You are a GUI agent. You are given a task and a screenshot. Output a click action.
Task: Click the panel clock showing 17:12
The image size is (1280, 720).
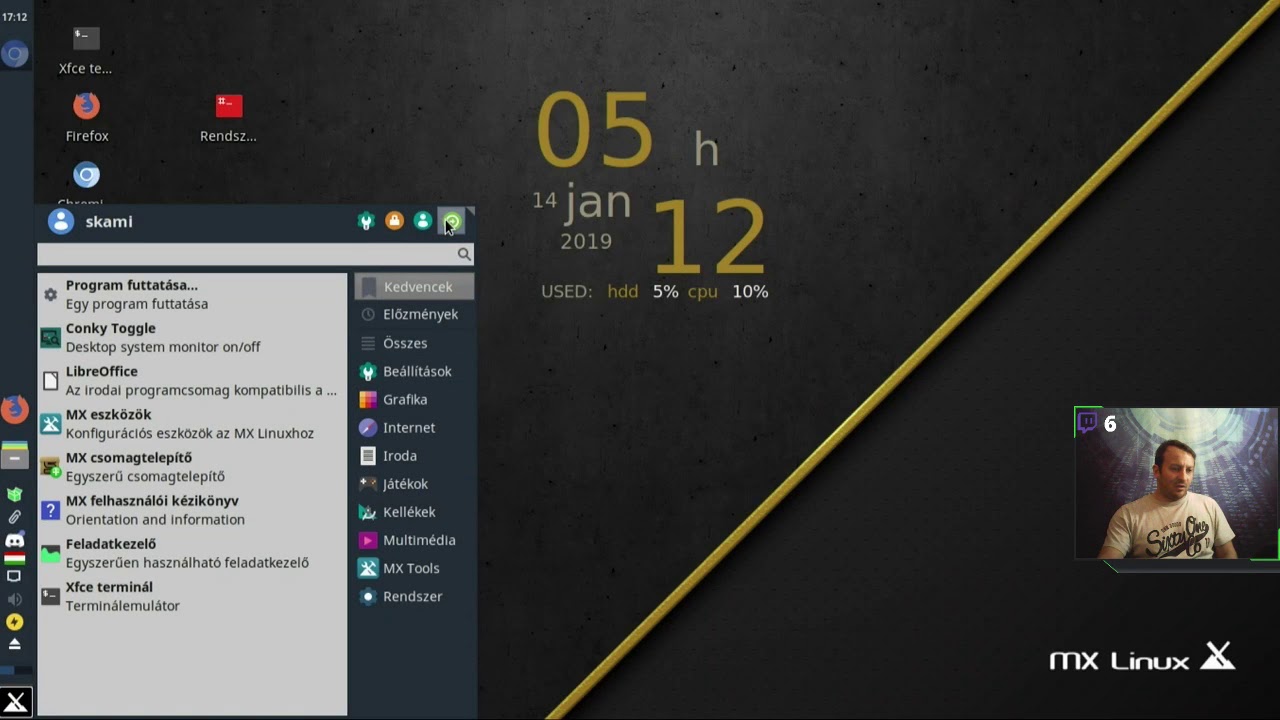(14, 17)
